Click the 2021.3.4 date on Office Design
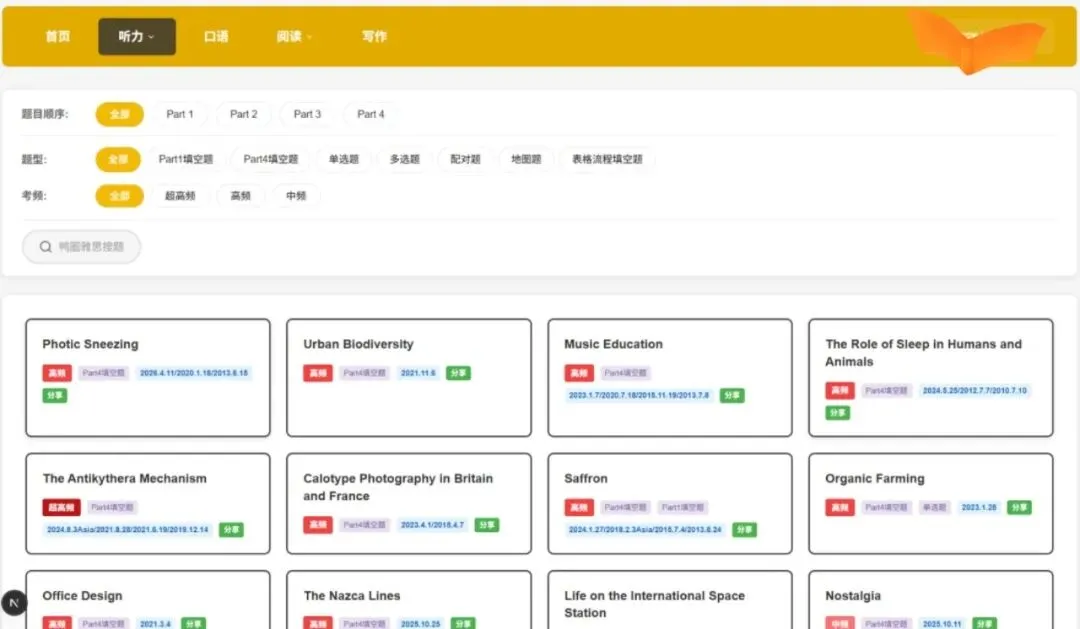 [x=155, y=623]
